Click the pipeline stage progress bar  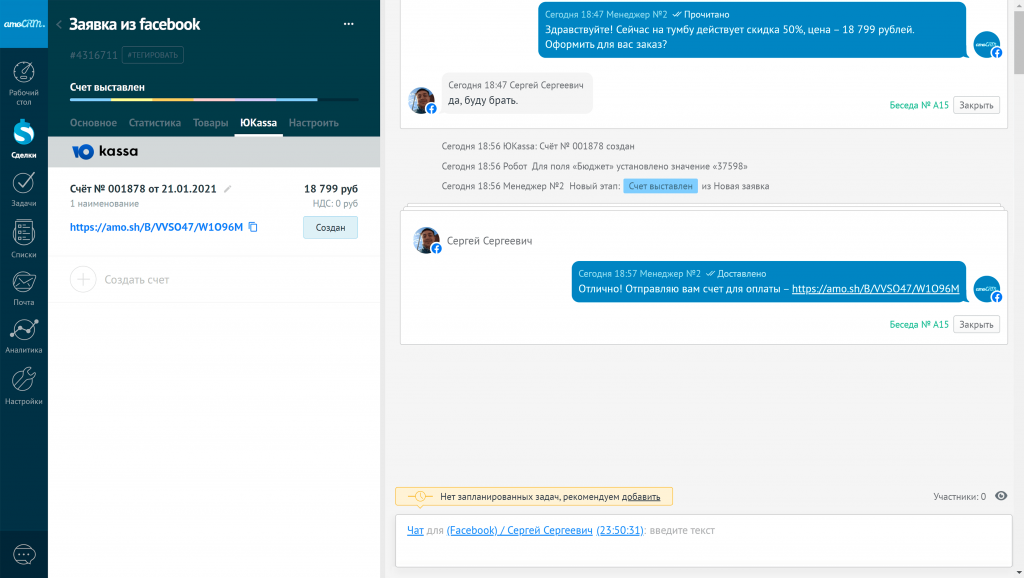193,100
